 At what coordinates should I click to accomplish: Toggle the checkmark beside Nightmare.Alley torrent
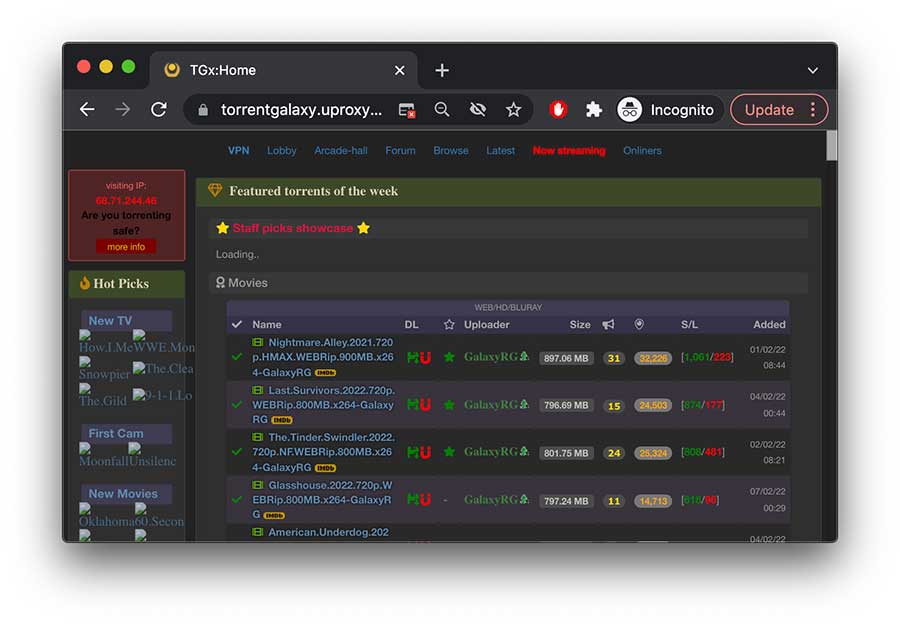tap(237, 357)
